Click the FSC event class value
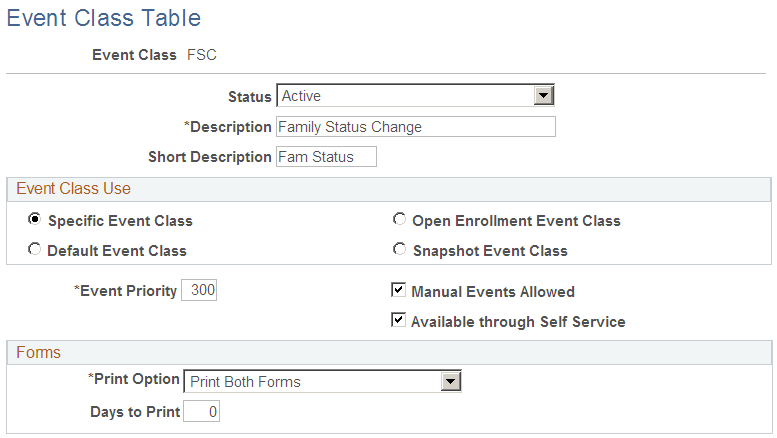 point(202,55)
